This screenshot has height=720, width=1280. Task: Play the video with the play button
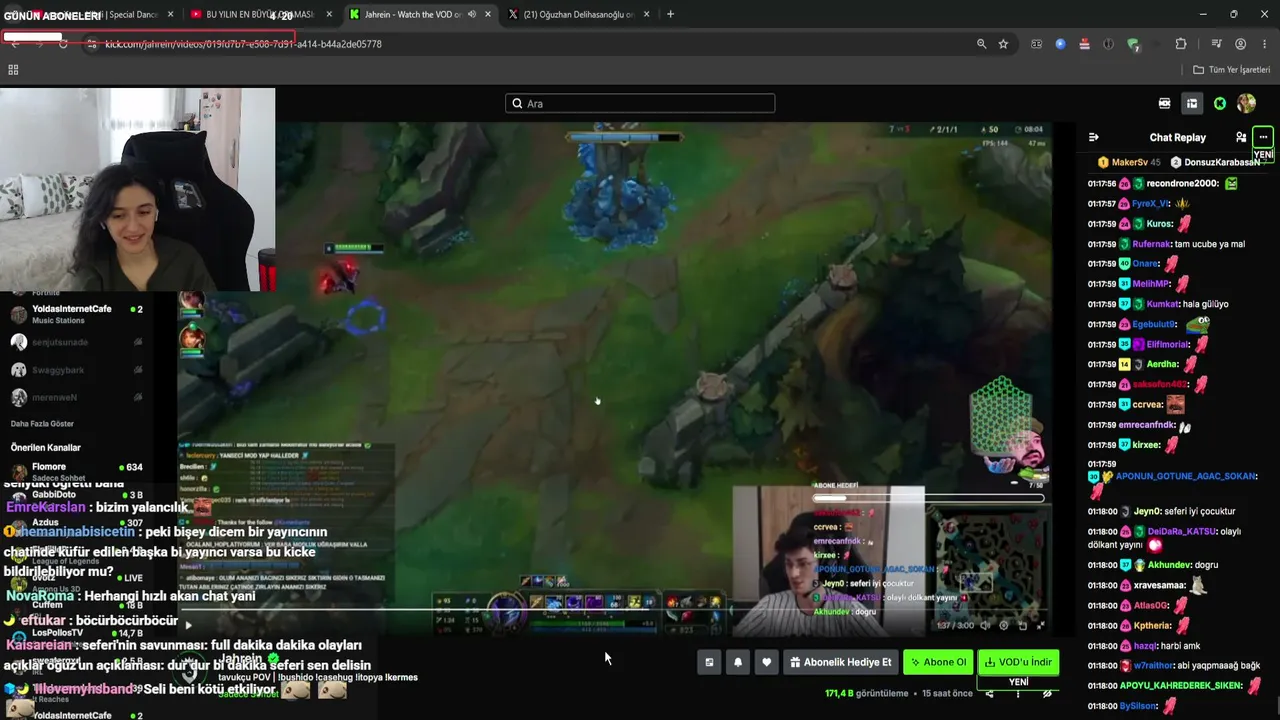point(188,626)
